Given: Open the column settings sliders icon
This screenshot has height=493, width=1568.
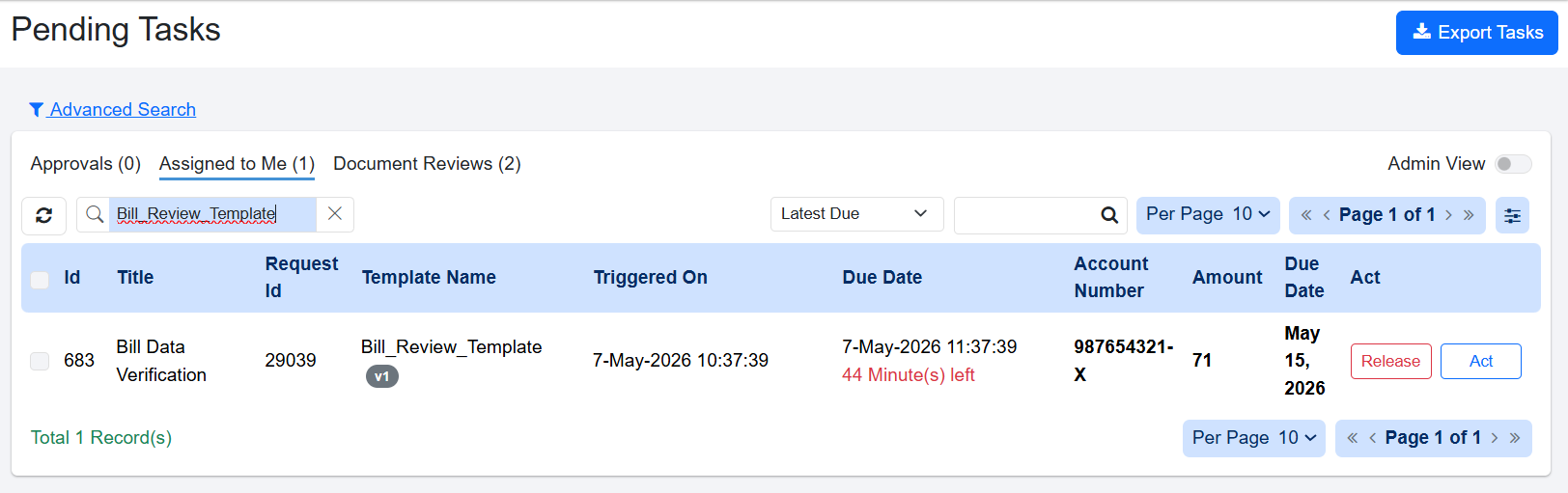Looking at the screenshot, I should point(1512,215).
